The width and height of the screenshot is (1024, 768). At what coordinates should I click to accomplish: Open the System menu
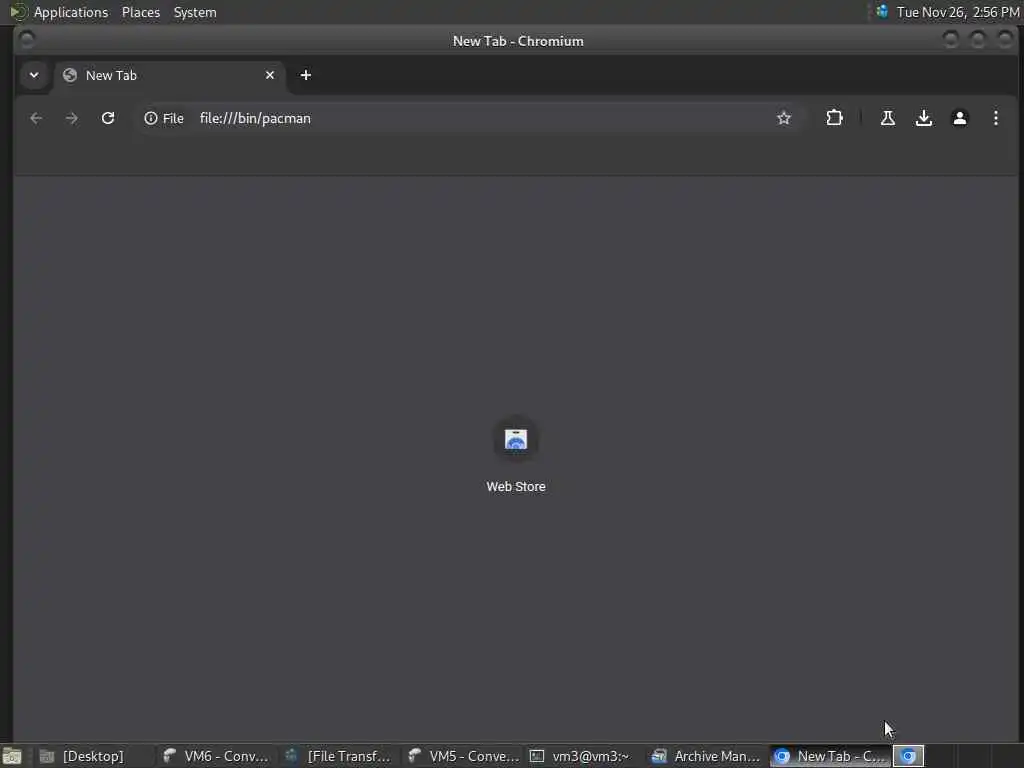coord(195,12)
